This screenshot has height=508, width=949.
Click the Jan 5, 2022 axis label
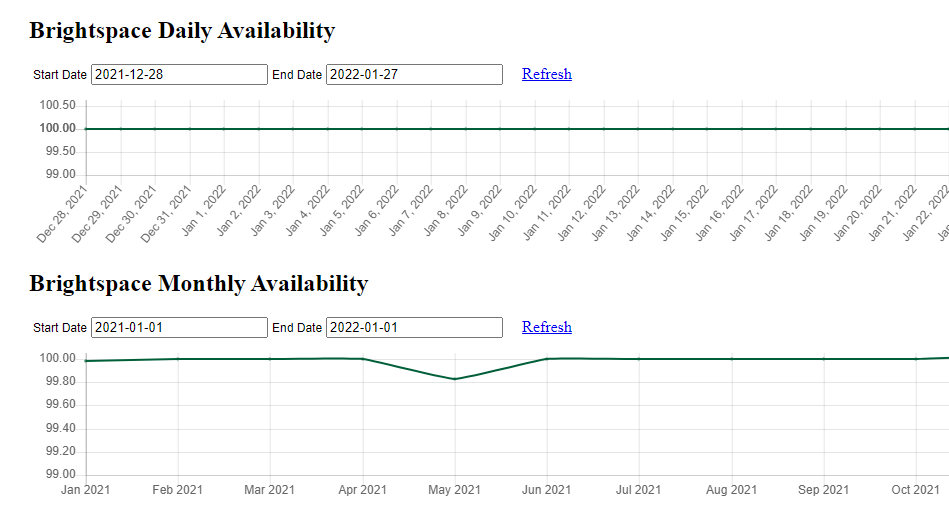(x=341, y=209)
